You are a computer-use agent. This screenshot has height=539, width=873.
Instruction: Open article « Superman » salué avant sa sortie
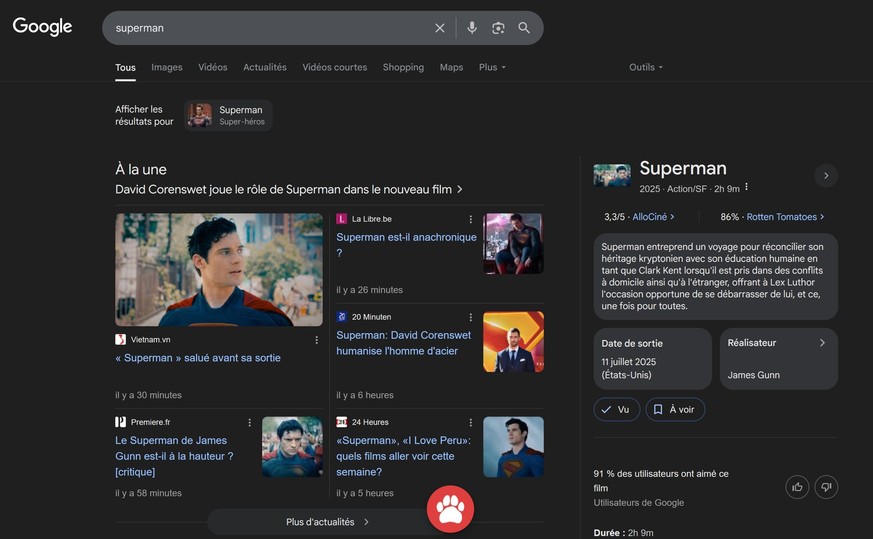[x=198, y=358]
